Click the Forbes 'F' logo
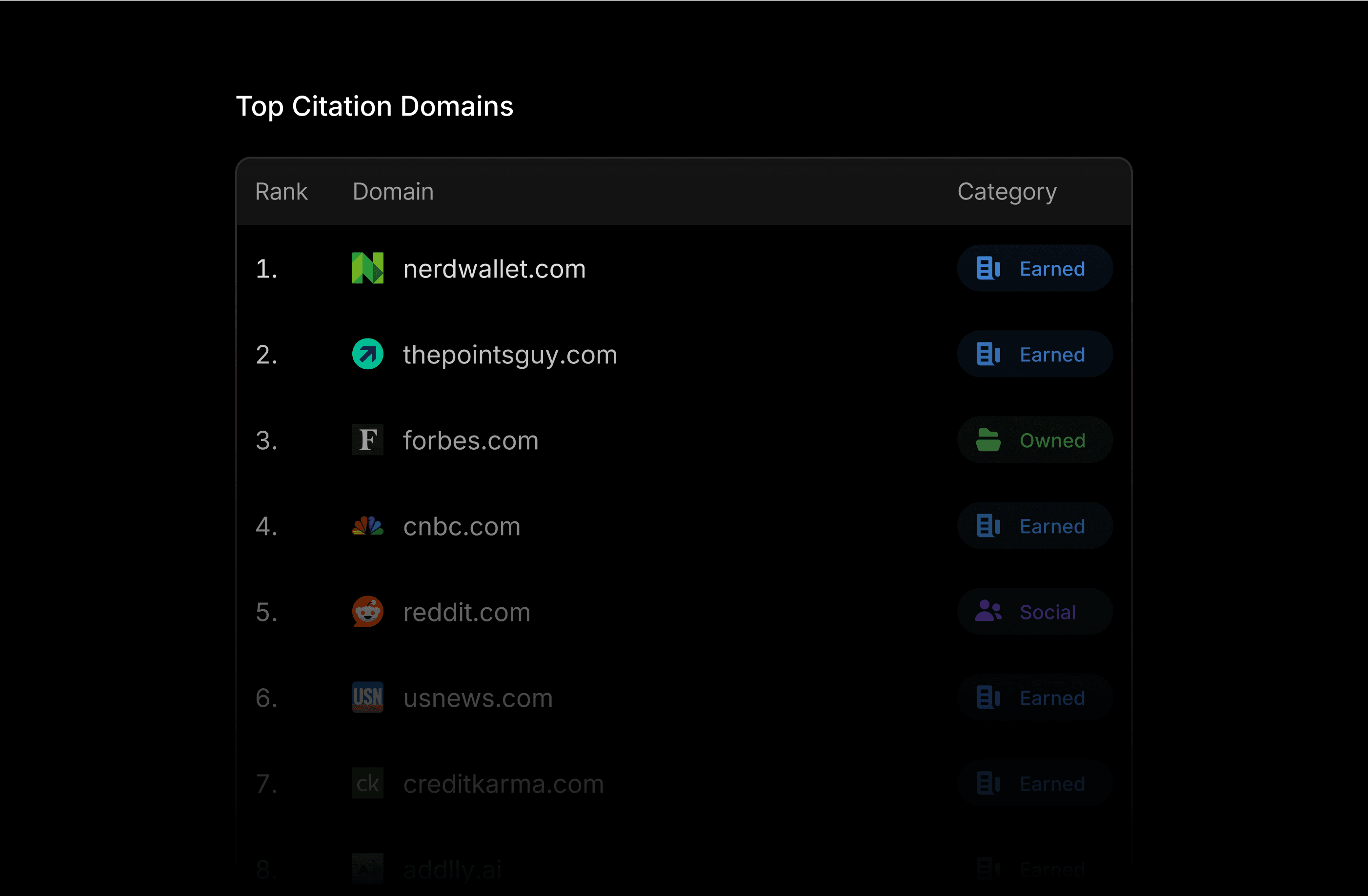 (368, 440)
